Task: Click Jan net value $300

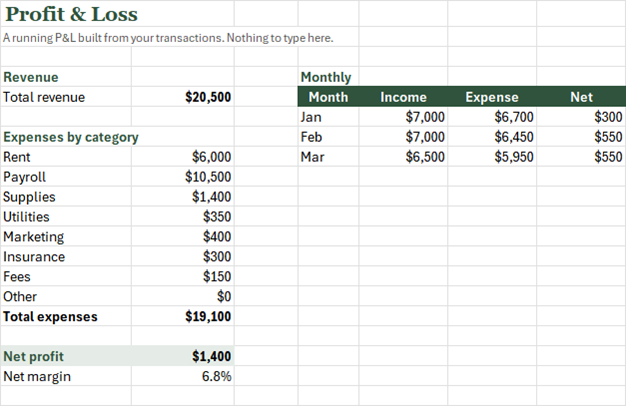Action: (608, 117)
